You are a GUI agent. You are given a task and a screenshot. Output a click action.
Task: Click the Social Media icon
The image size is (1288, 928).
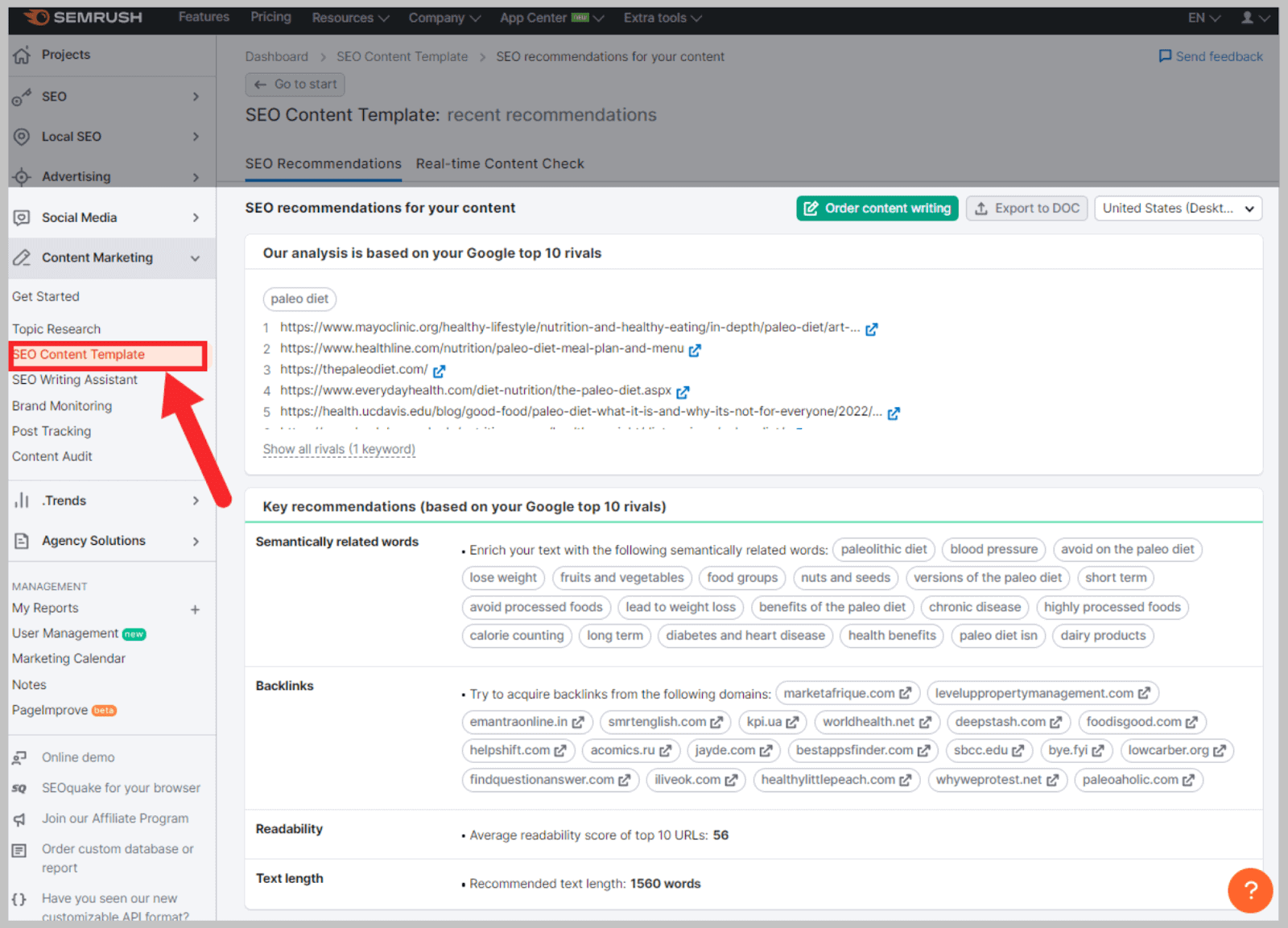22,217
